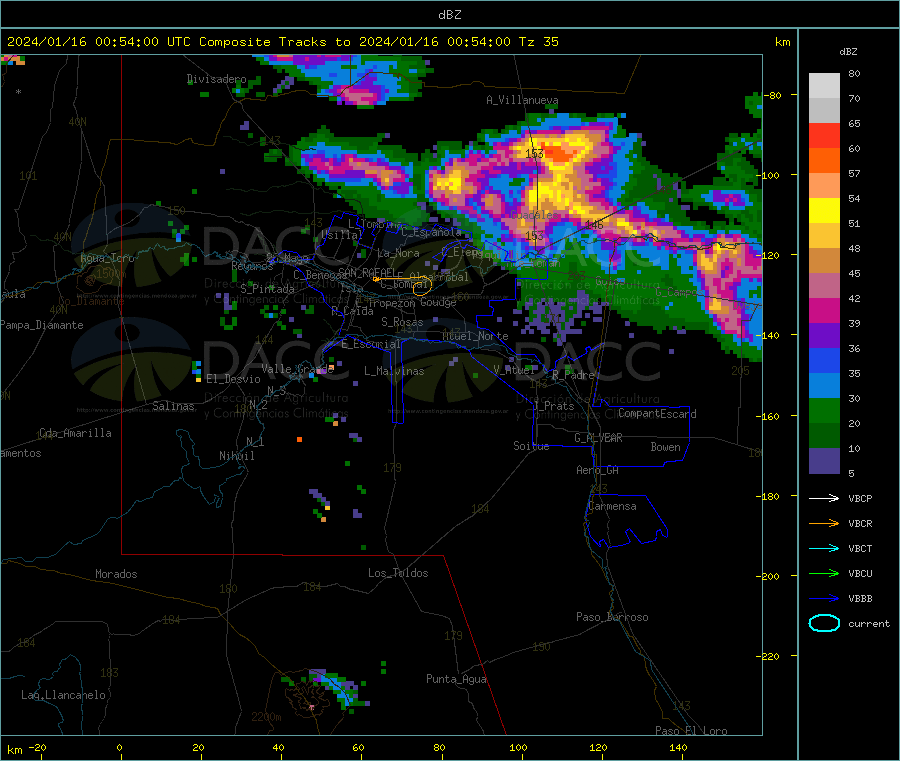Viewport: 900px width, 761px height.
Task: Click the purple swatch above label 36
Action: tap(824, 336)
